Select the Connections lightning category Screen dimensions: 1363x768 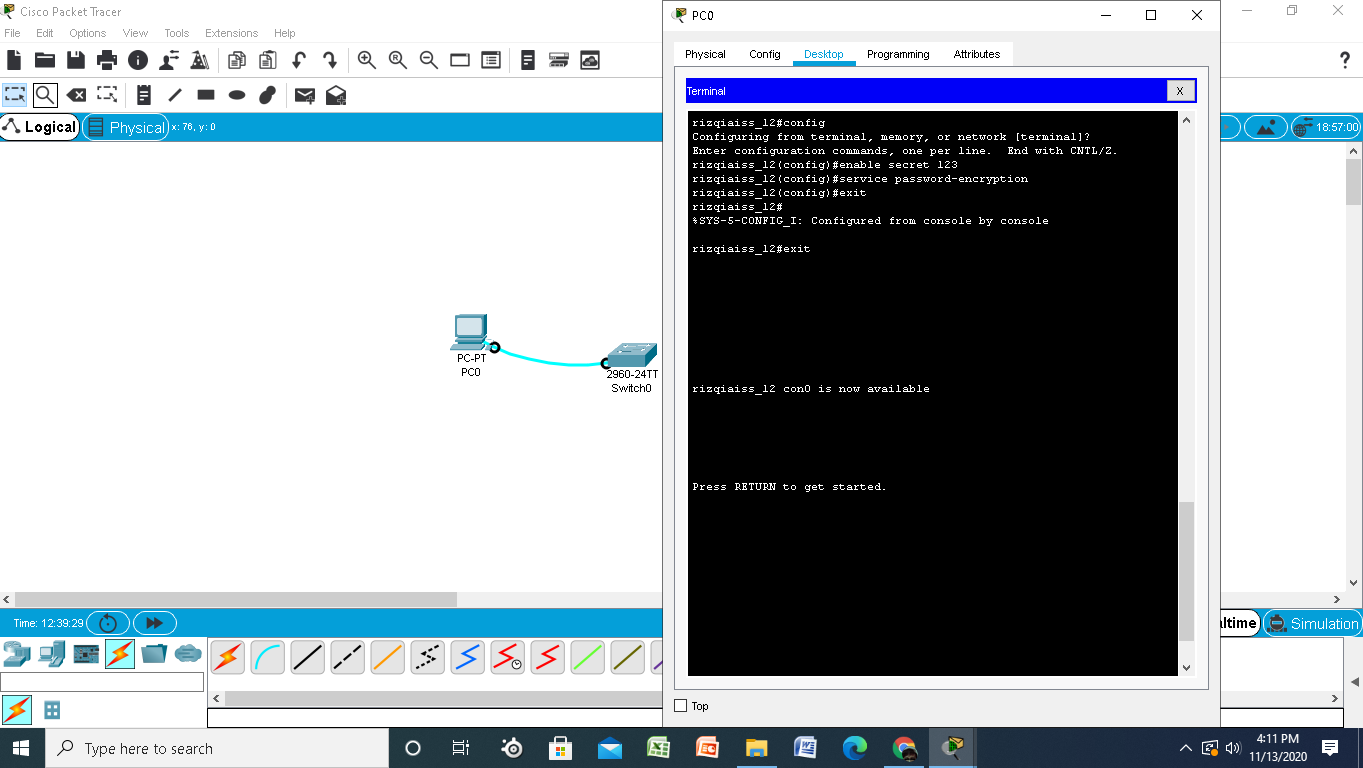pyautogui.click(x=120, y=654)
